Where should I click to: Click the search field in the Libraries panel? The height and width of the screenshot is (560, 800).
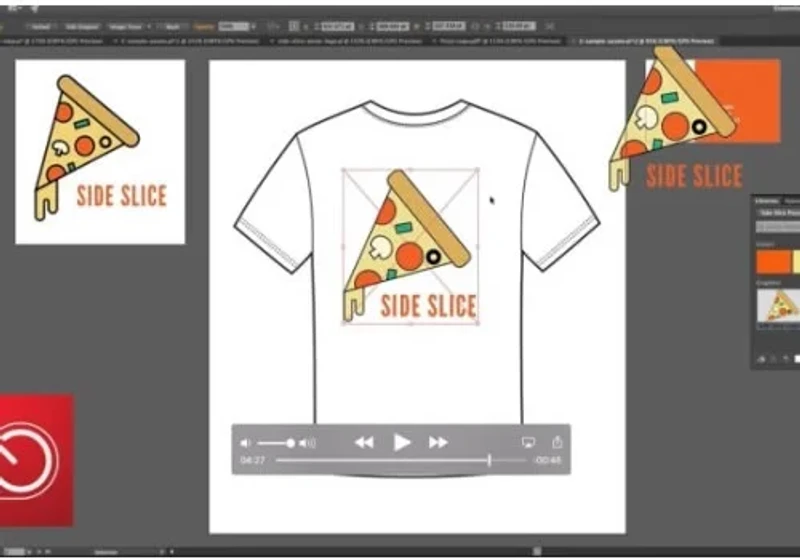pyautogui.click(x=778, y=226)
